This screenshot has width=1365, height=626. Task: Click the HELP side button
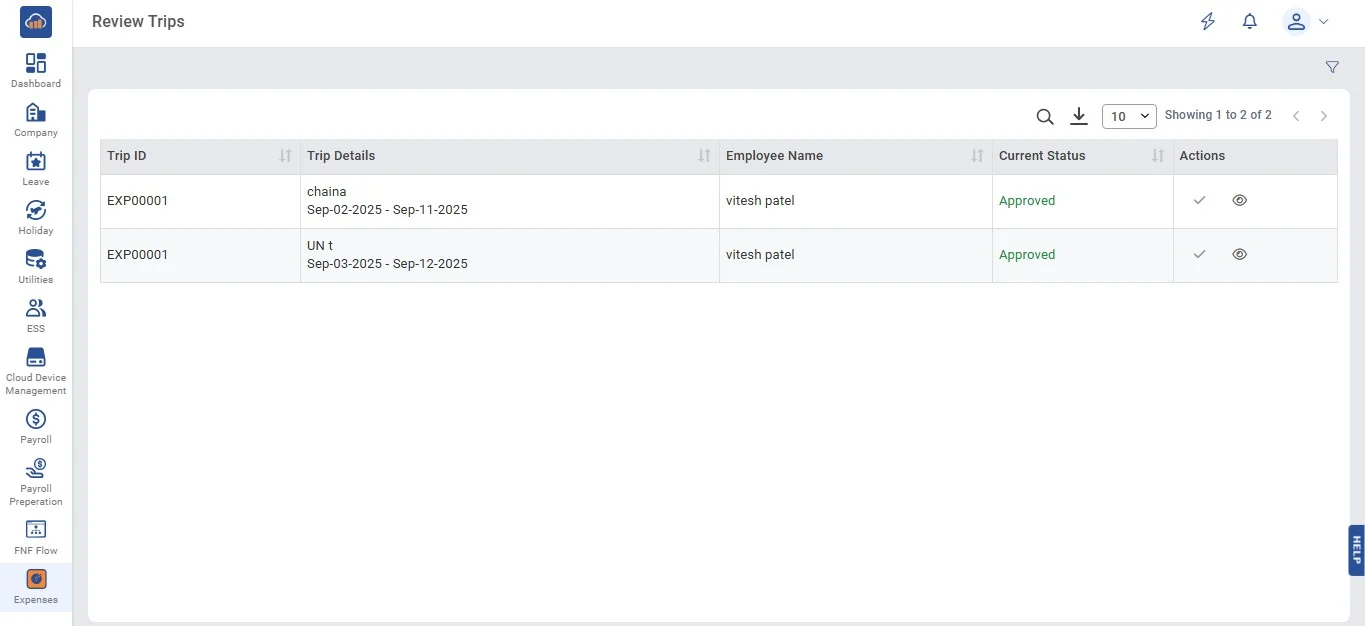pyautogui.click(x=1356, y=550)
